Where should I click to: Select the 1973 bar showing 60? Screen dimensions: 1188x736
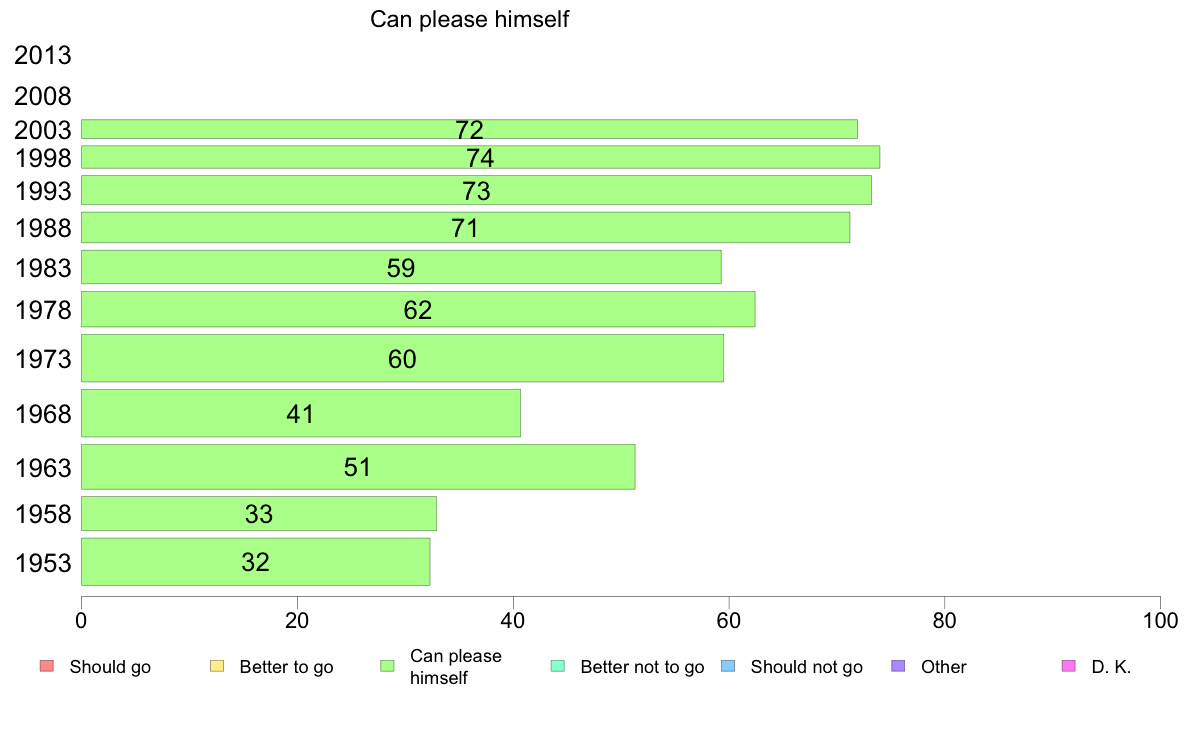[402, 358]
